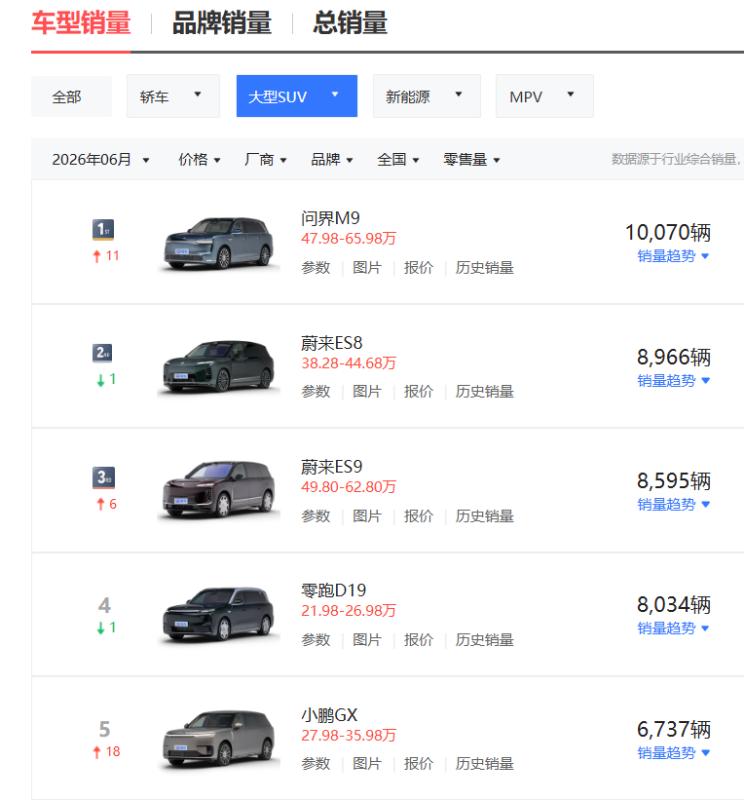The width and height of the screenshot is (744, 800).
Task: Click the 8,595辆 sales figure
Action: [674, 481]
